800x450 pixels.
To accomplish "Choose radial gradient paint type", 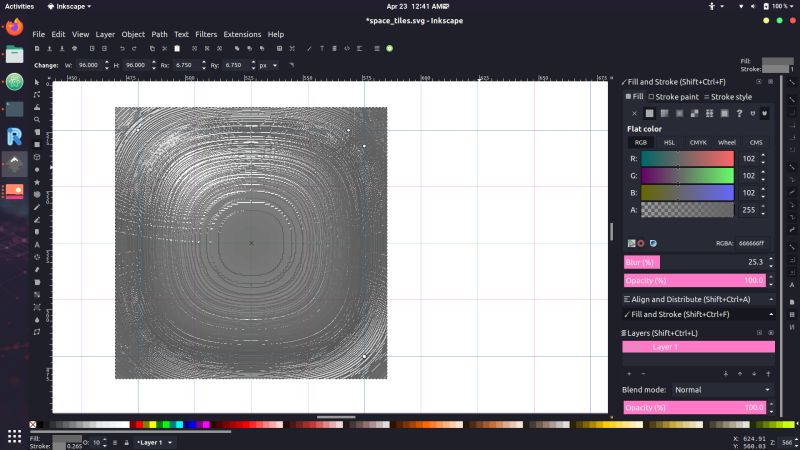I will click(680, 113).
